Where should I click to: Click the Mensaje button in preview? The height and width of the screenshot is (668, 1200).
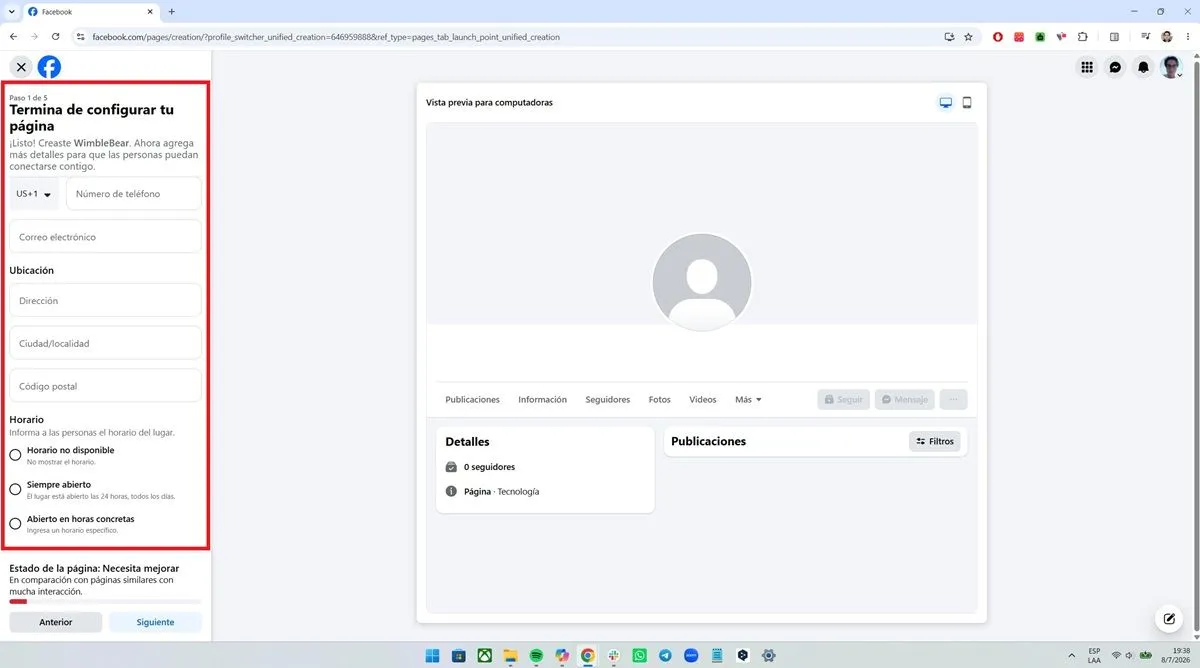(904, 399)
